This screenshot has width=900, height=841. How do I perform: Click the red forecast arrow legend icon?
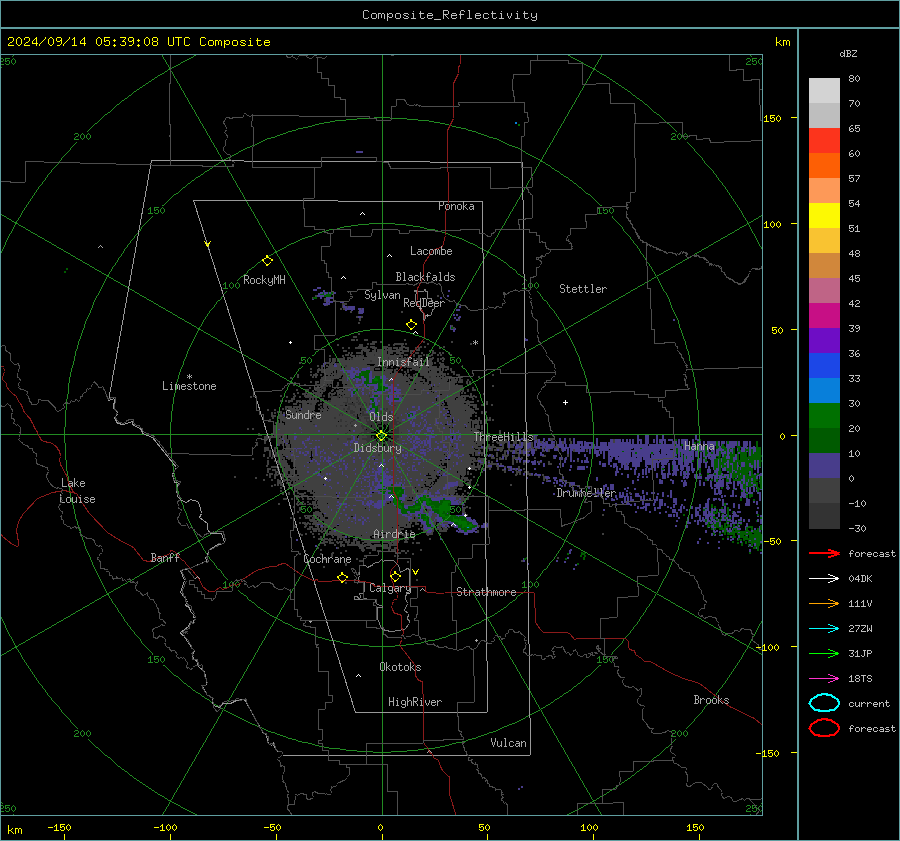(x=824, y=553)
